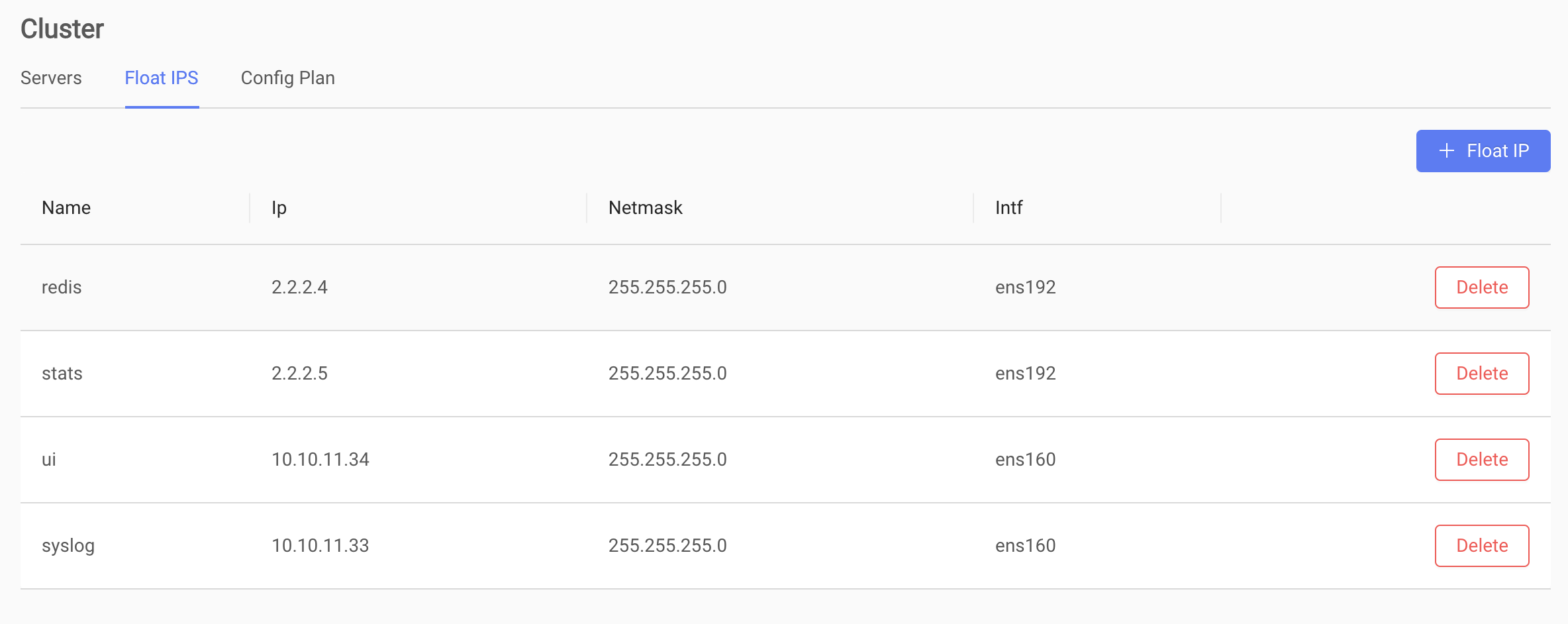Delete the redis float IP

coord(1482,287)
